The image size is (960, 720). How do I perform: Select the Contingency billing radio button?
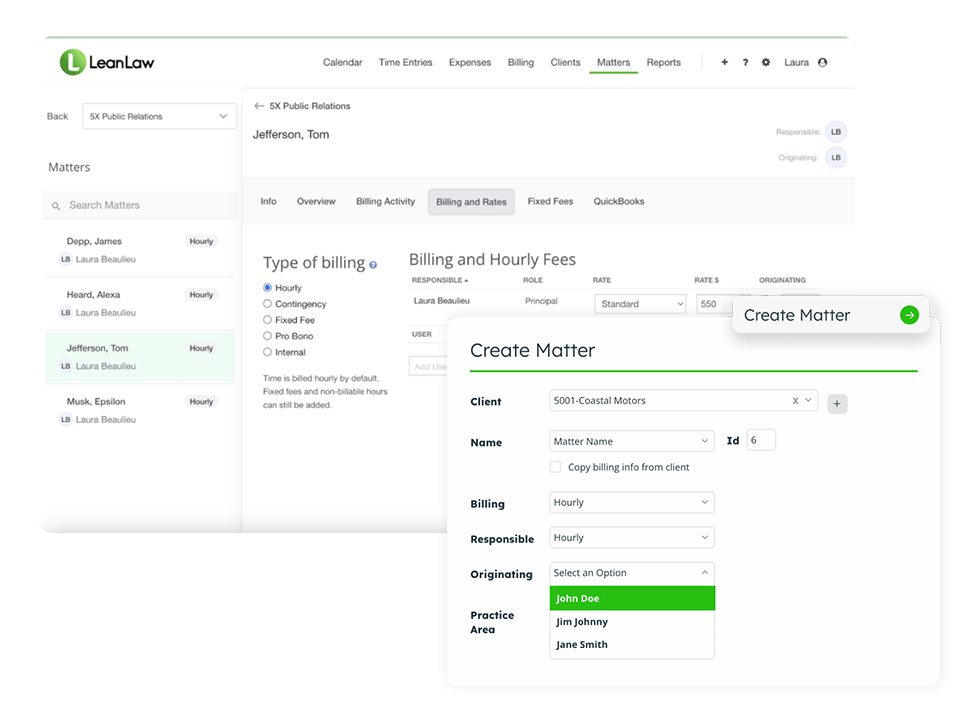coord(267,304)
